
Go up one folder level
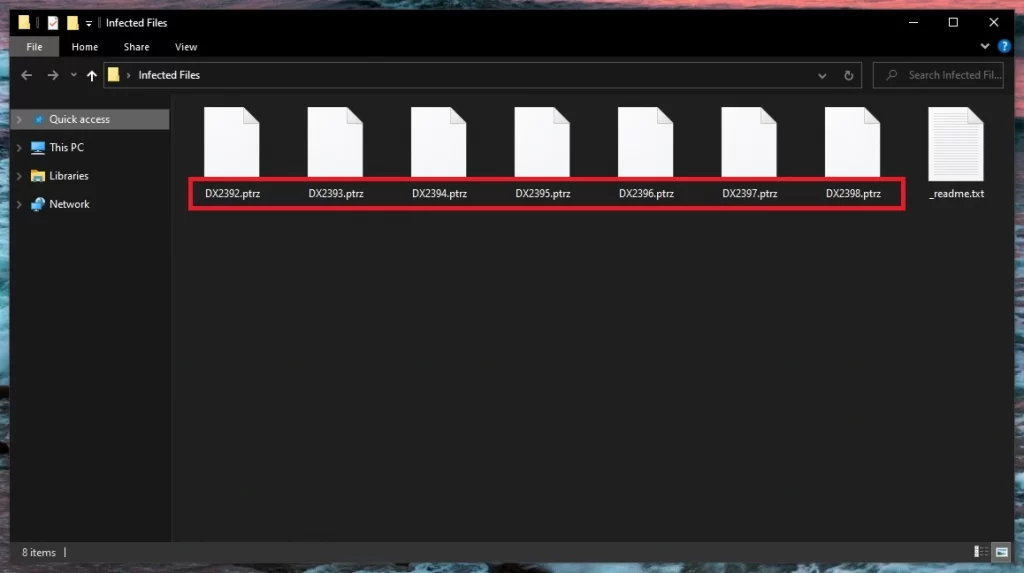point(91,75)
